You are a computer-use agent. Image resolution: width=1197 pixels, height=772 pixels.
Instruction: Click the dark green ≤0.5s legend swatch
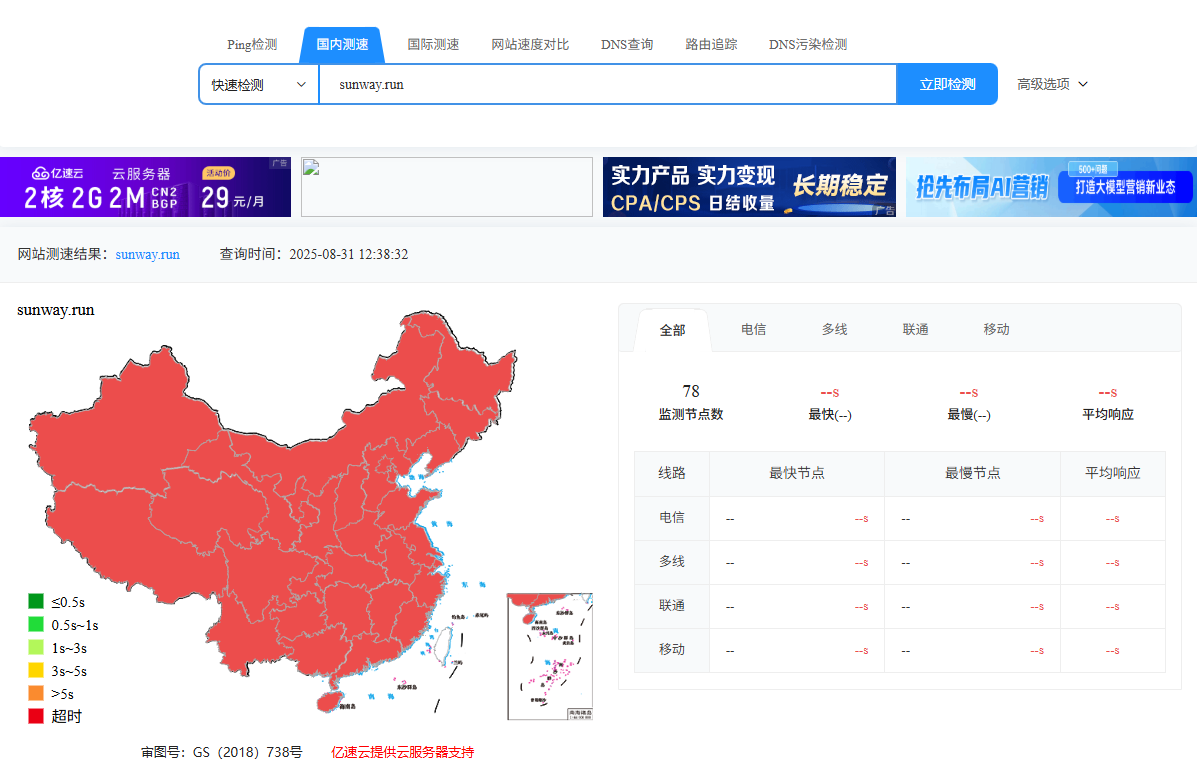[x=36, y=602]
